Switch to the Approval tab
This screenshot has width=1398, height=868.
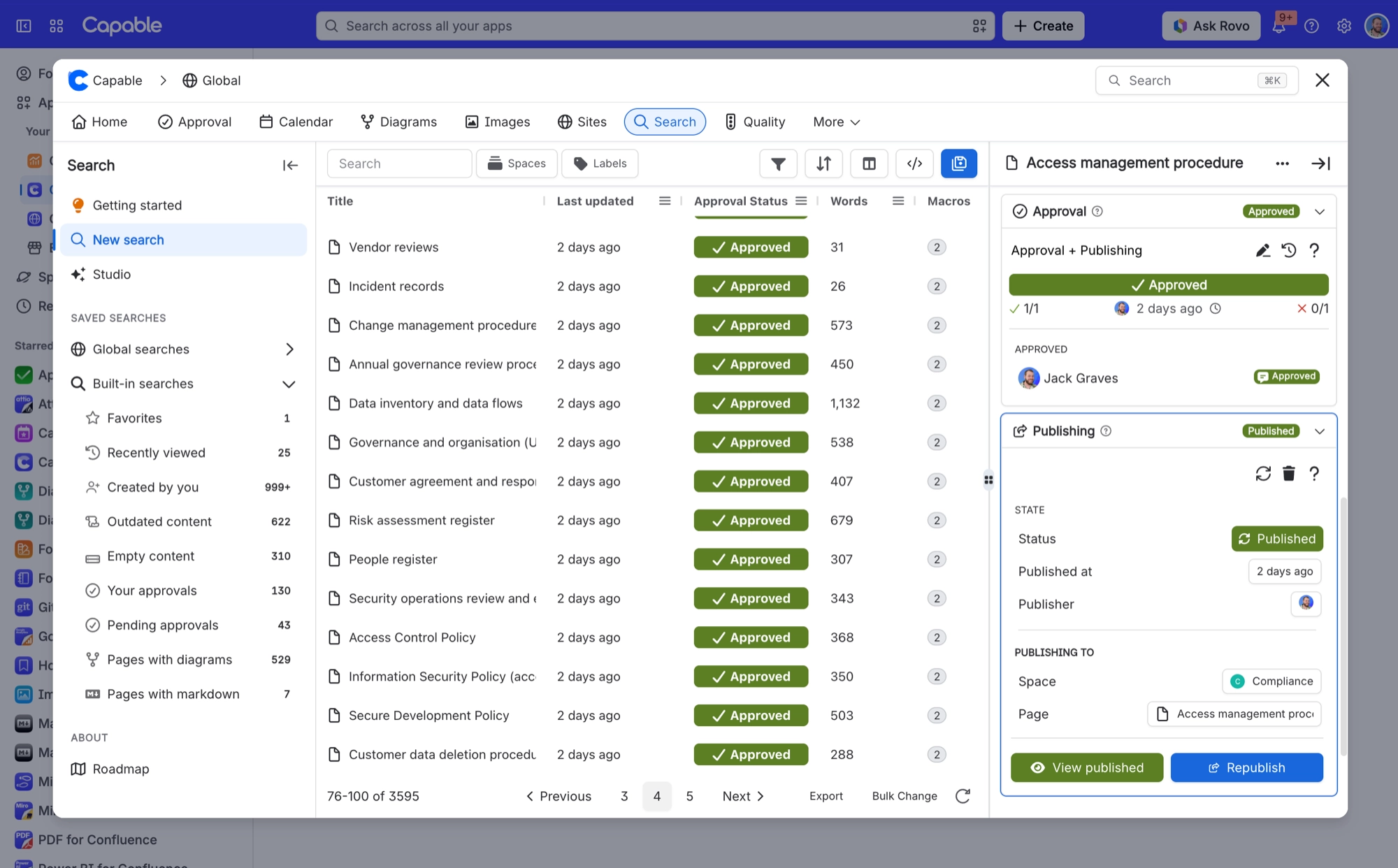click(194, 122)
